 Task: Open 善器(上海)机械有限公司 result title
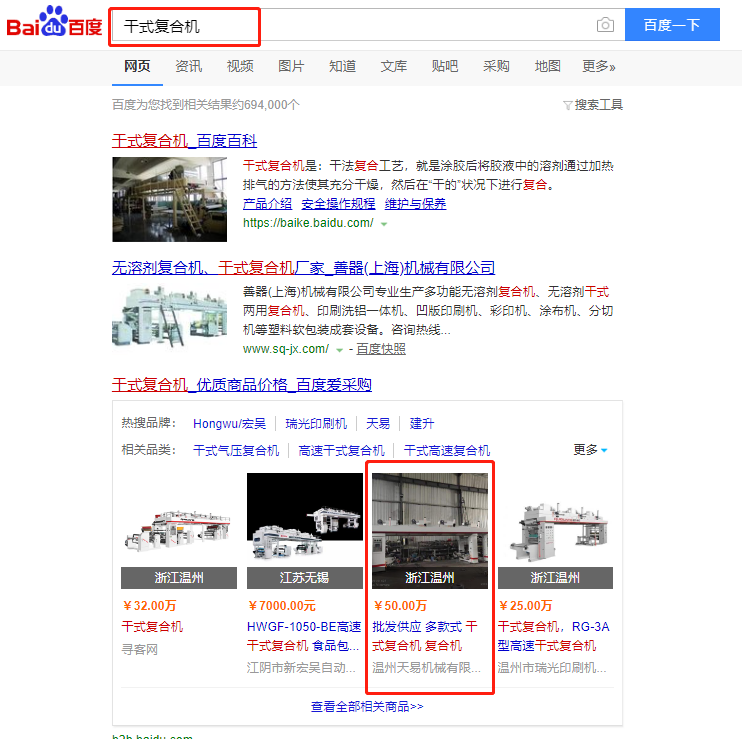(303, 268)
